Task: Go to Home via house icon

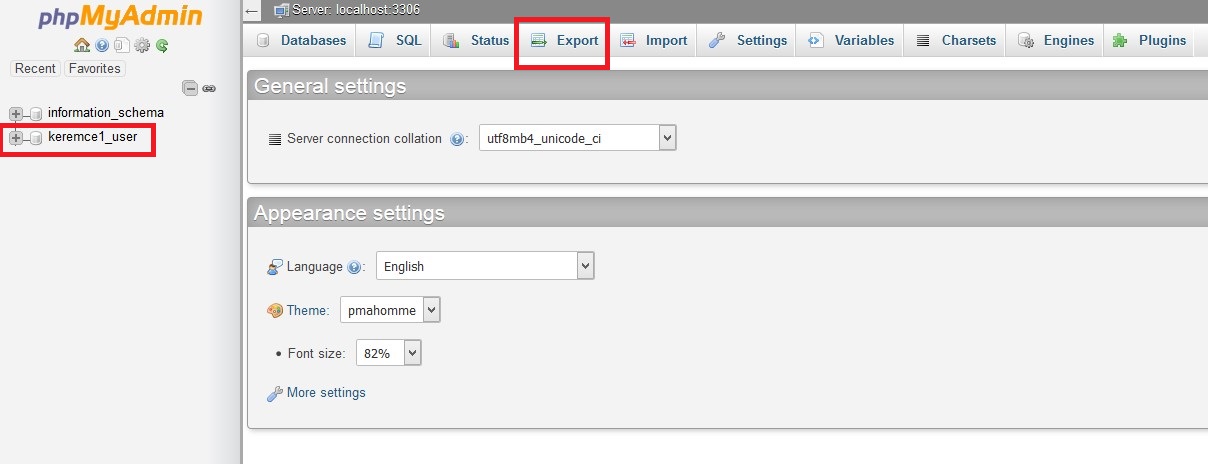Action: [x=82, y=45]
